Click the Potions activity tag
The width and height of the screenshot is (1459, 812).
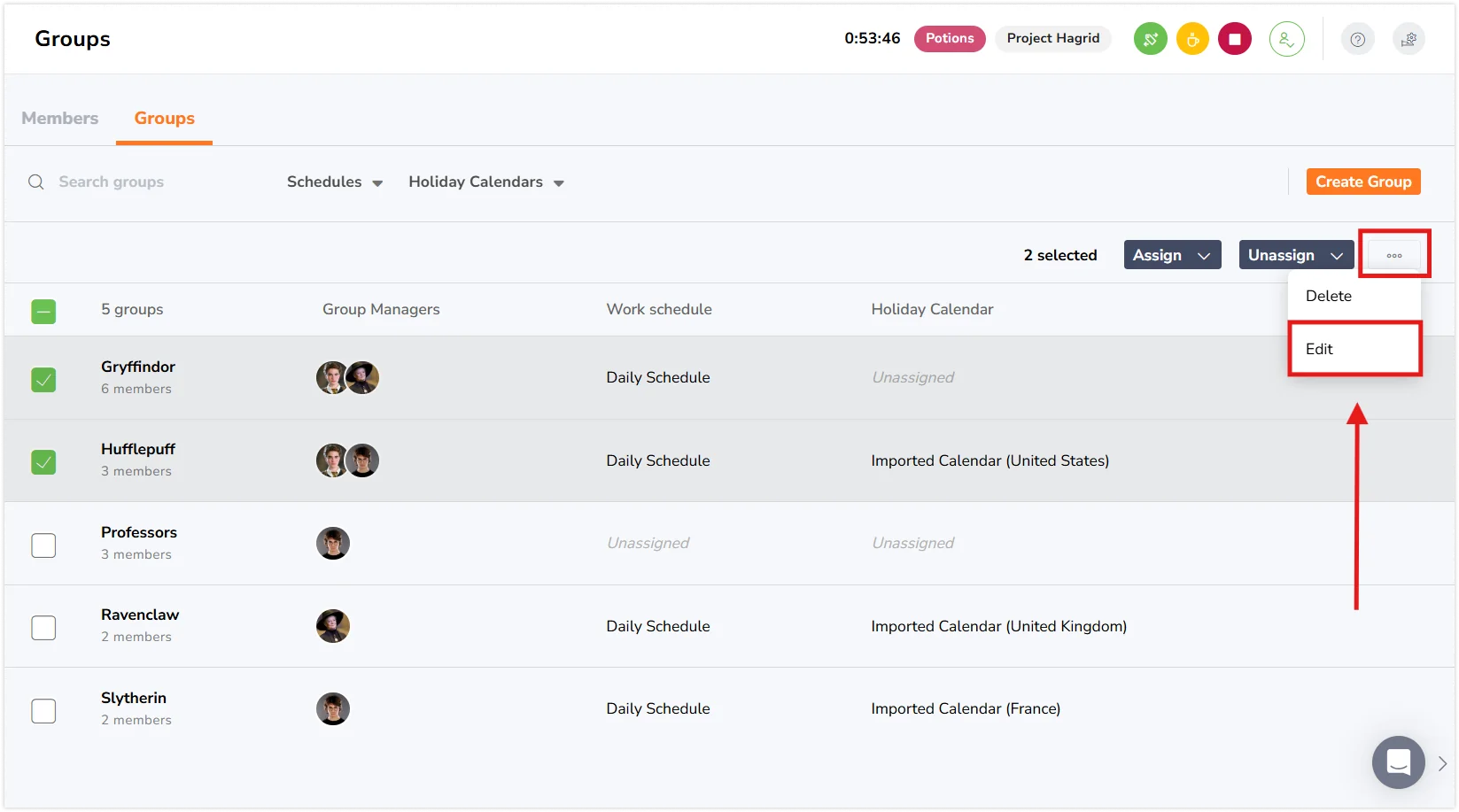(x=950, y=38)
